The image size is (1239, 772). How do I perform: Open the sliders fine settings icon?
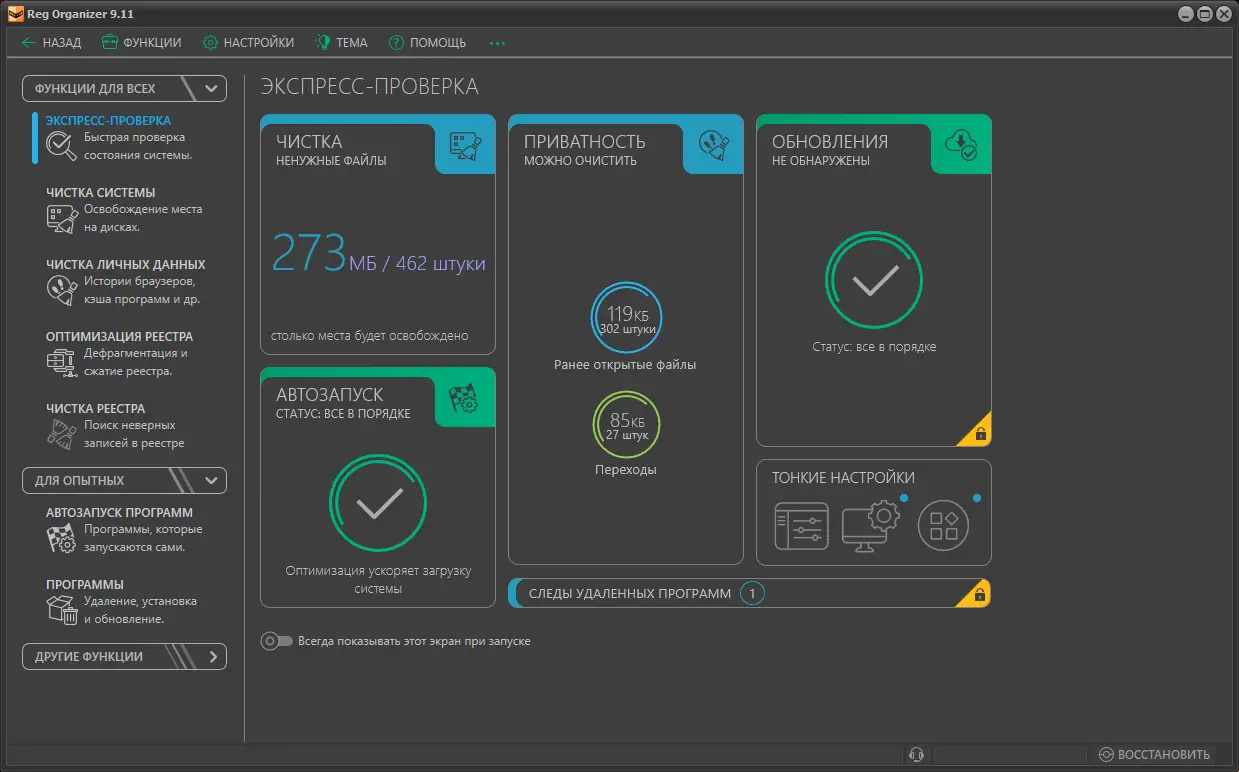[802, 526]
